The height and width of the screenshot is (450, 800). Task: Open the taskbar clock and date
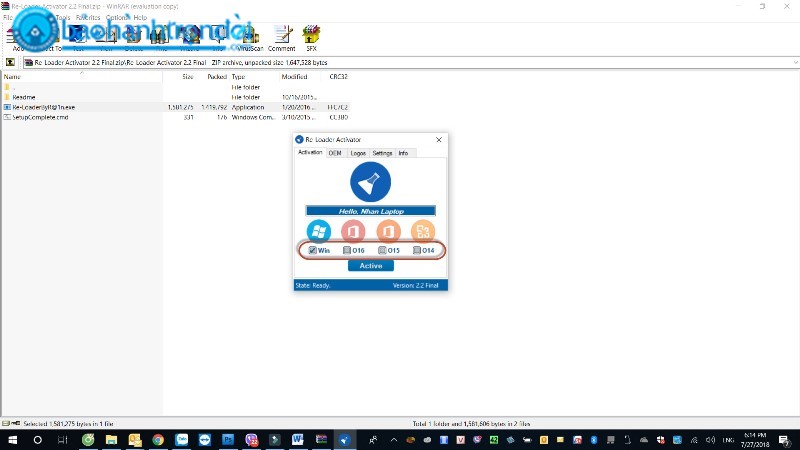tap(755, 440)
